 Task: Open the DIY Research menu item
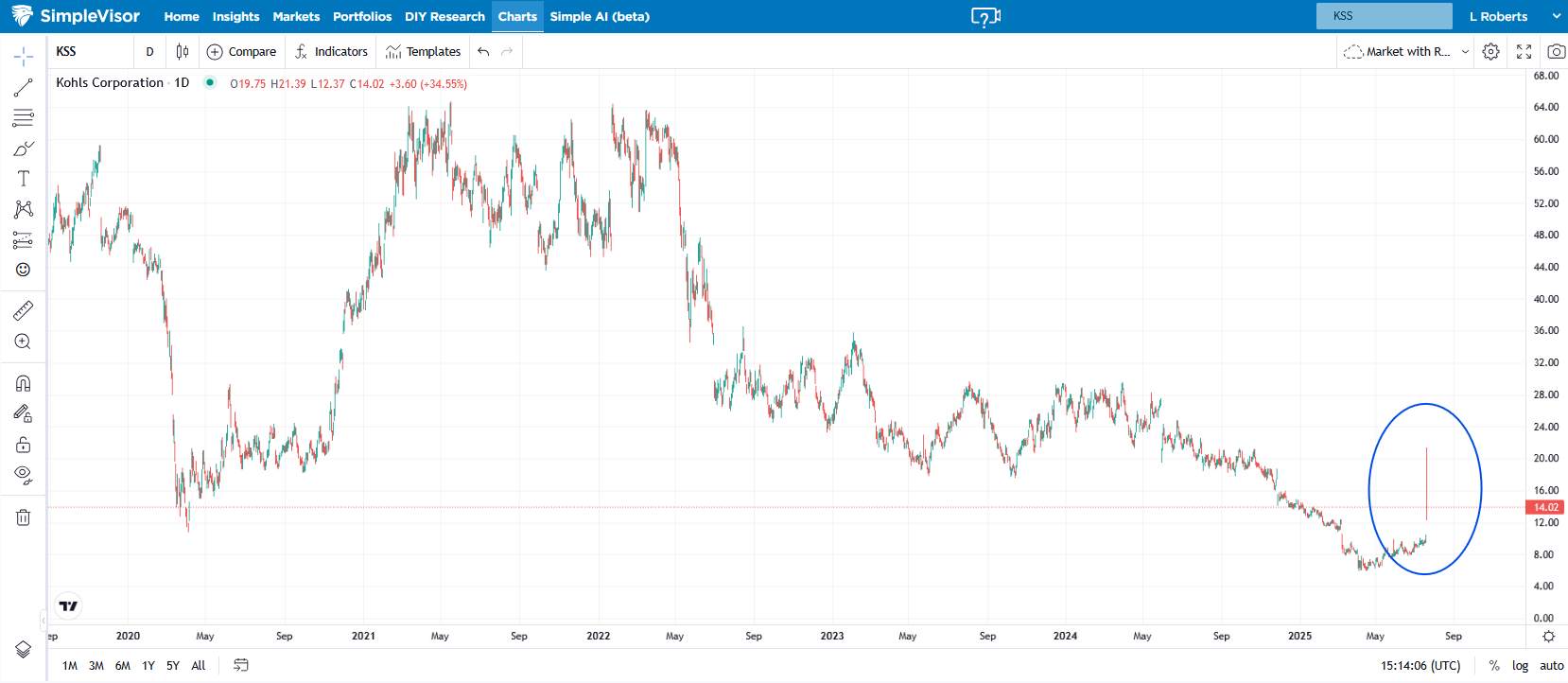pyautogui.click(x=444, y=17)
